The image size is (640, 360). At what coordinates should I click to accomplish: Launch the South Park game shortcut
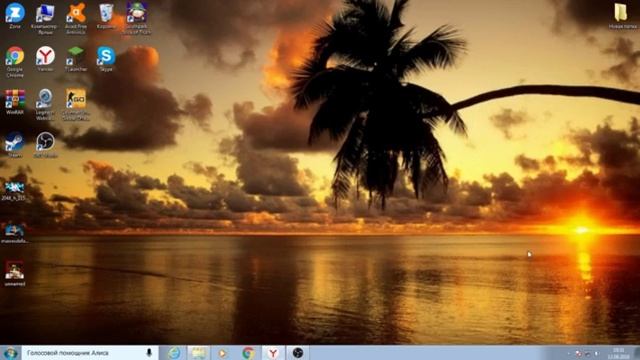[136, 18]
